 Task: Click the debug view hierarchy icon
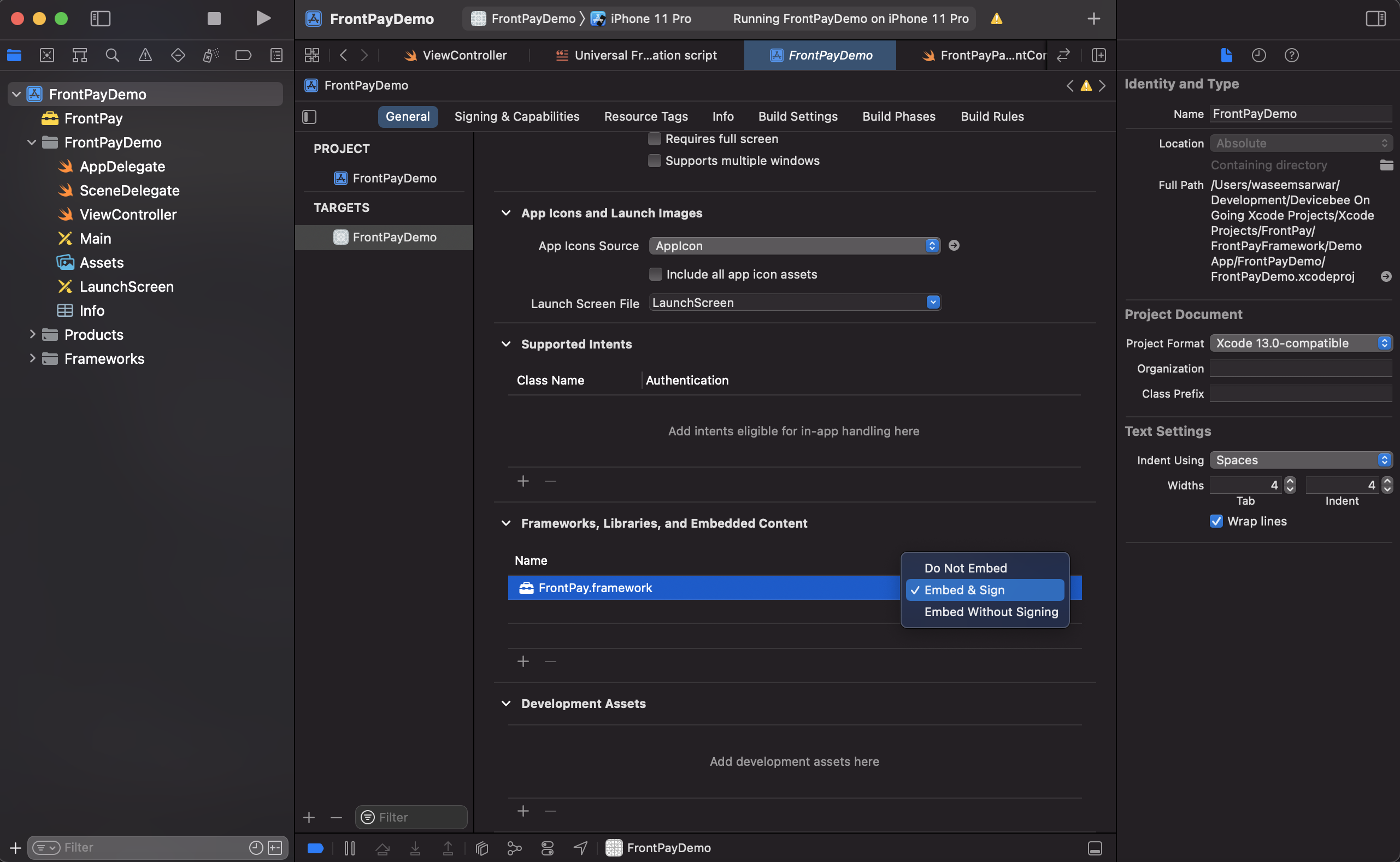pos(482,848)
